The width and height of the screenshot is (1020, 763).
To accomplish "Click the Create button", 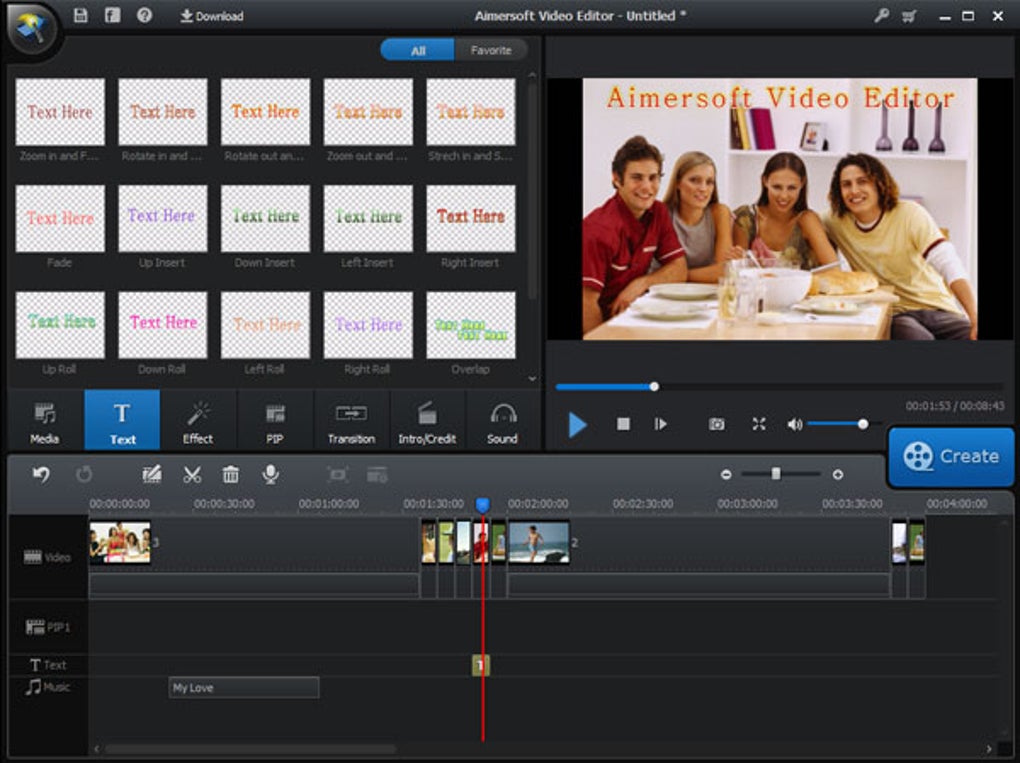I will (951, 456).
